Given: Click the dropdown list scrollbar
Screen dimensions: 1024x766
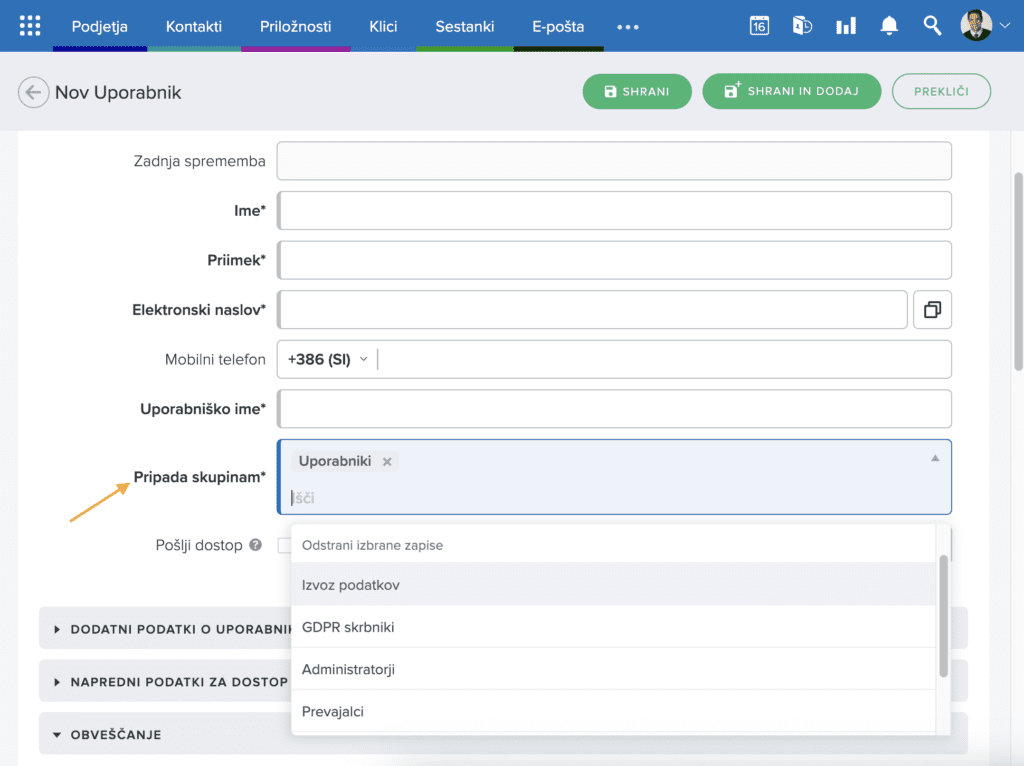Looking at the screenshot, I should [x=943, y=615].
